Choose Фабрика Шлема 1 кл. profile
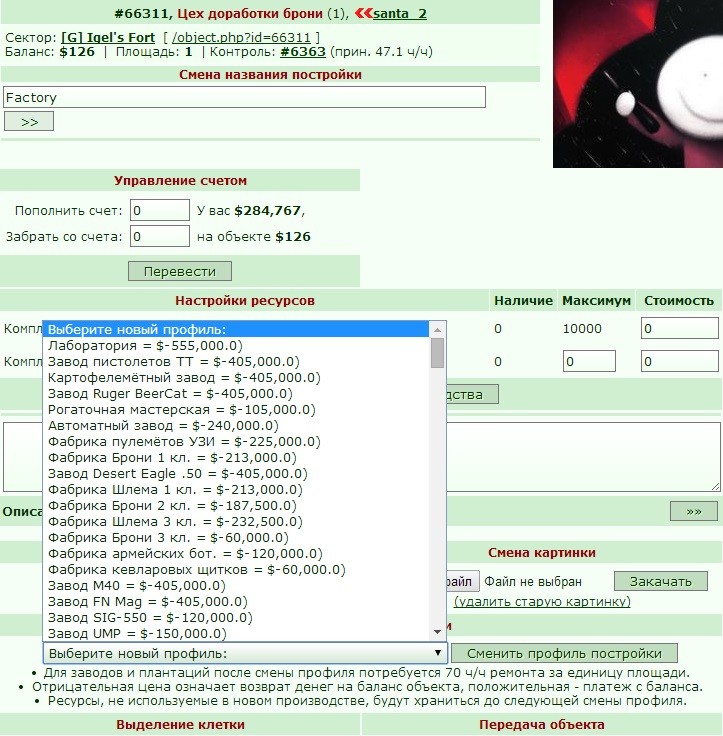The image size is (723, 736). pos(236,490)
